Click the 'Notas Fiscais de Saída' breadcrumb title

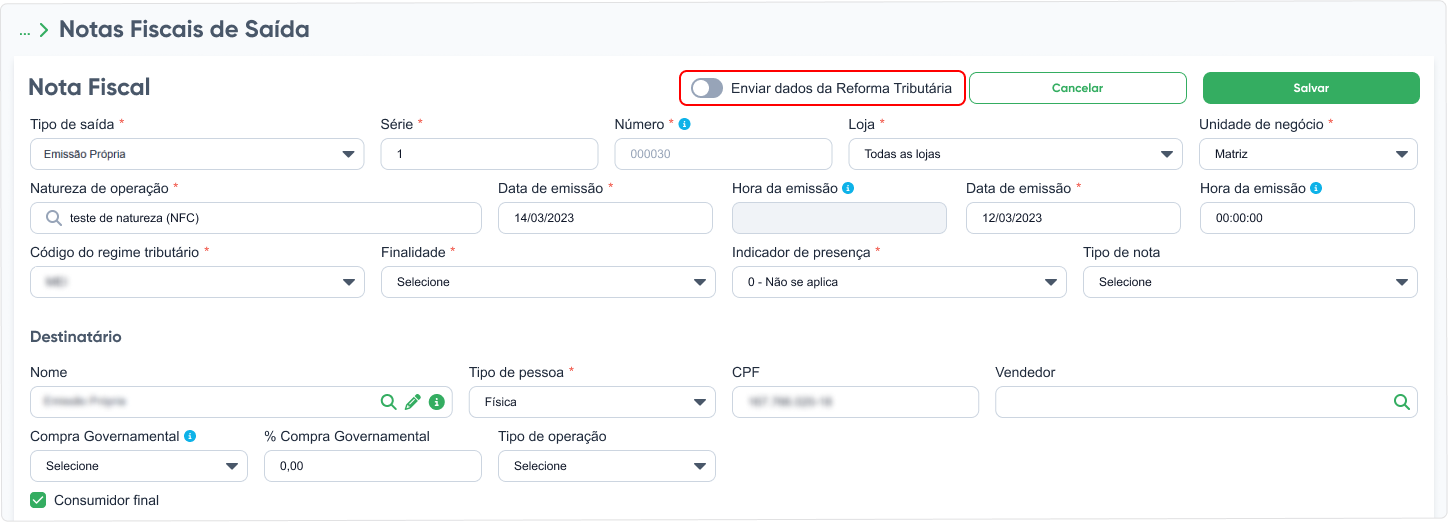(x=184, y=30)
